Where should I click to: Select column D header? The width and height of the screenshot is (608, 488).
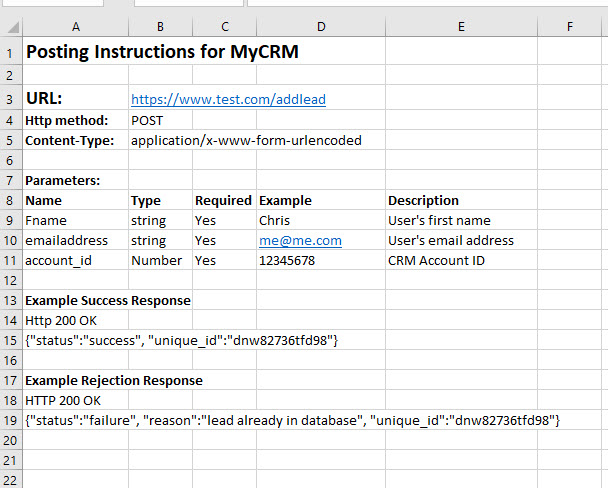click(321, 27)
